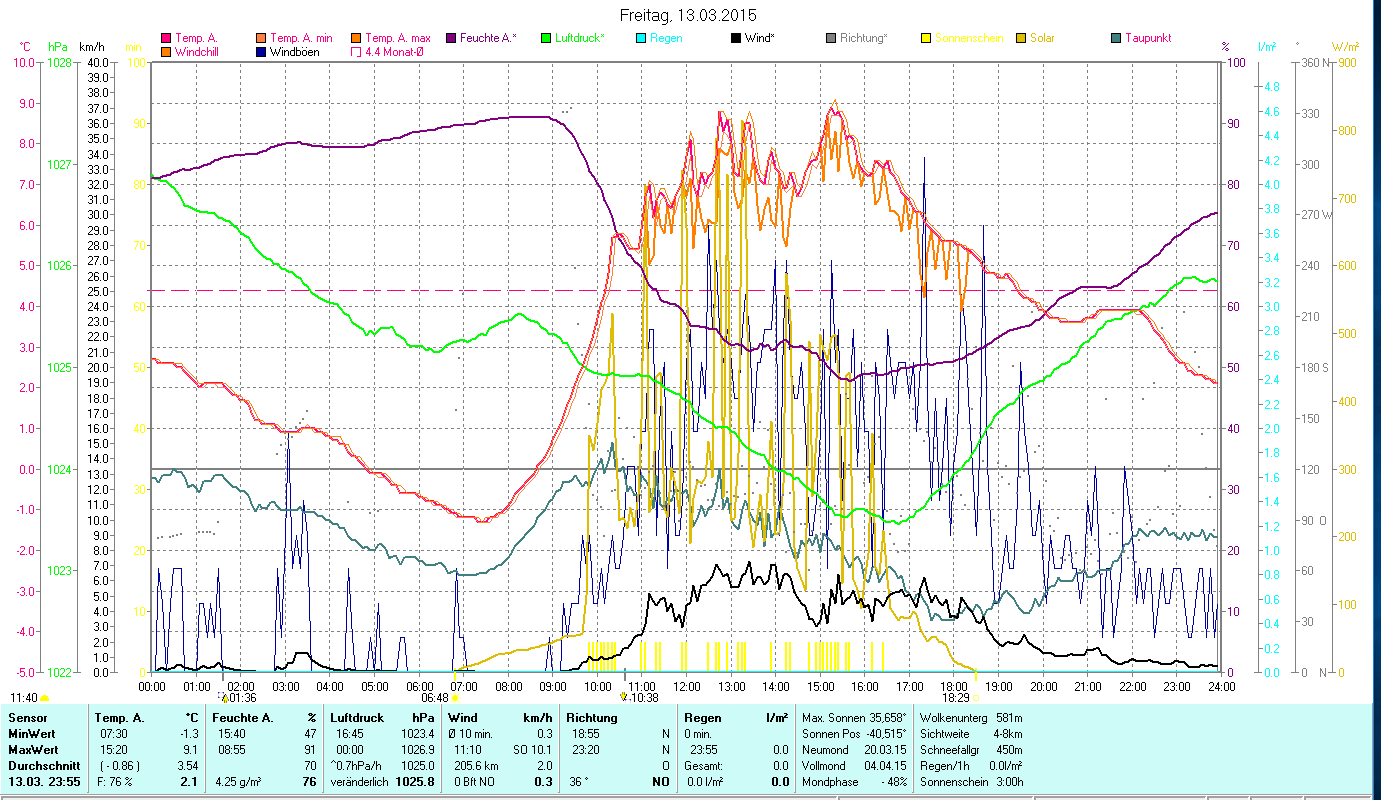Click the 12:00 time axis label

coord(687,686)
